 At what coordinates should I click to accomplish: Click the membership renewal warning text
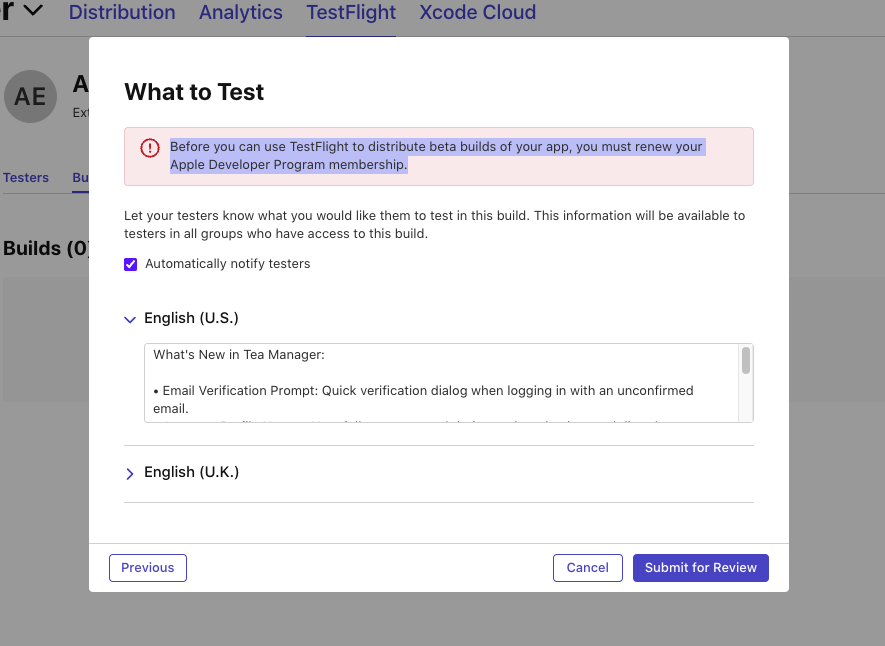tap(437, 155)
